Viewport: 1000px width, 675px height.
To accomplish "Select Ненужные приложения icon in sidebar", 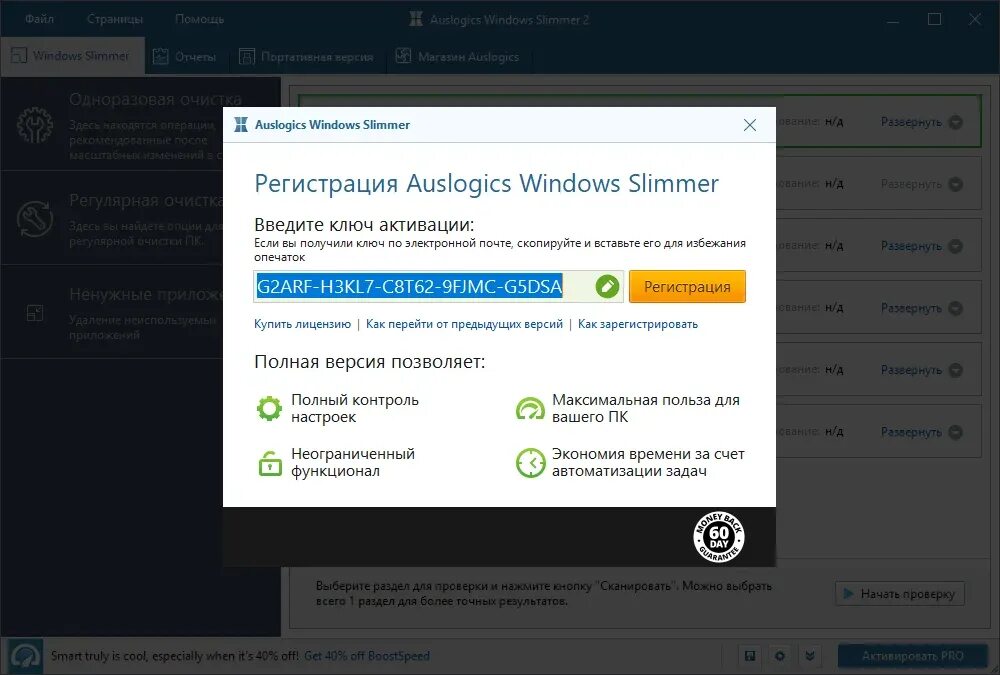I will 35,313.
